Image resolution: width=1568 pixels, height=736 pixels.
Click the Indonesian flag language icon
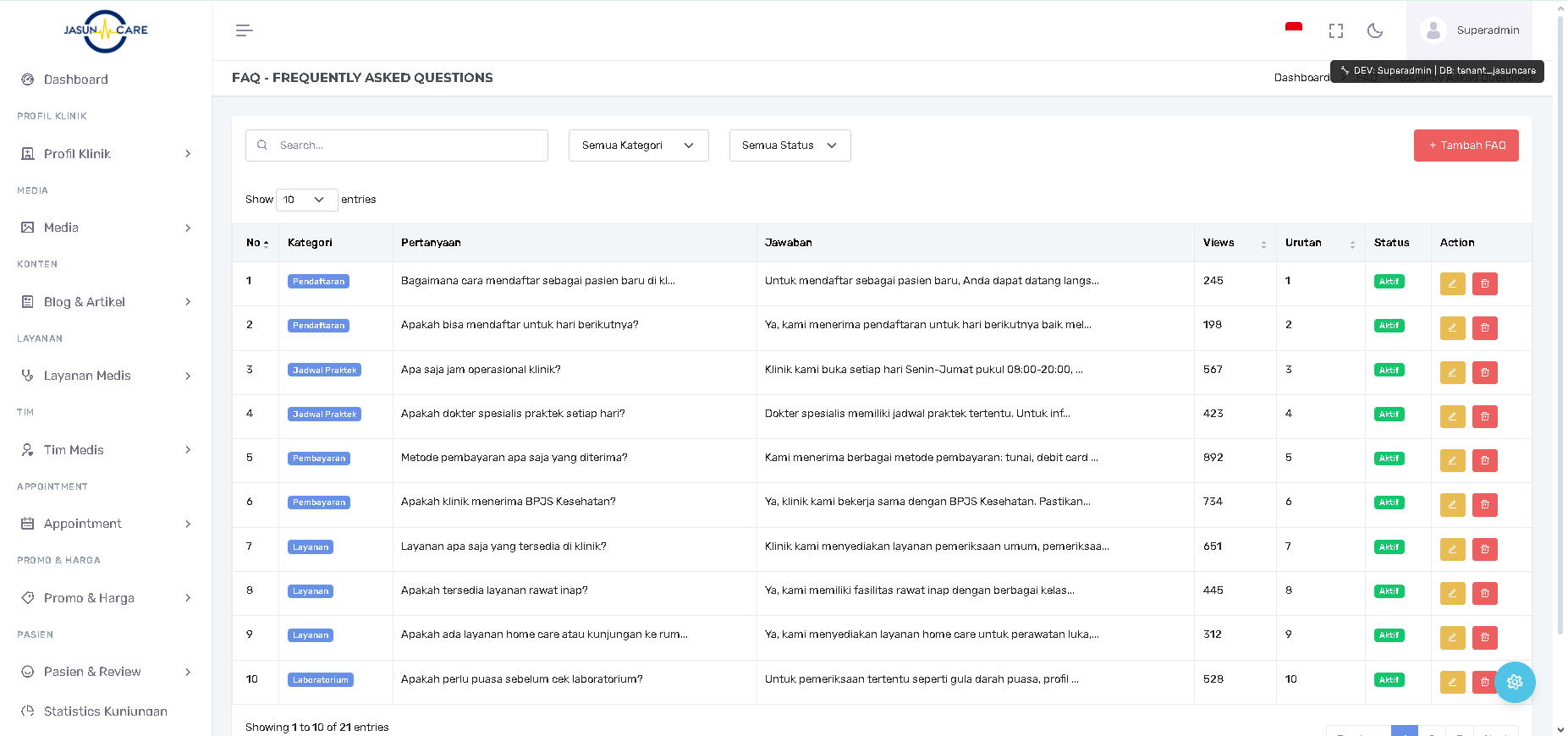pos(1293,29)
